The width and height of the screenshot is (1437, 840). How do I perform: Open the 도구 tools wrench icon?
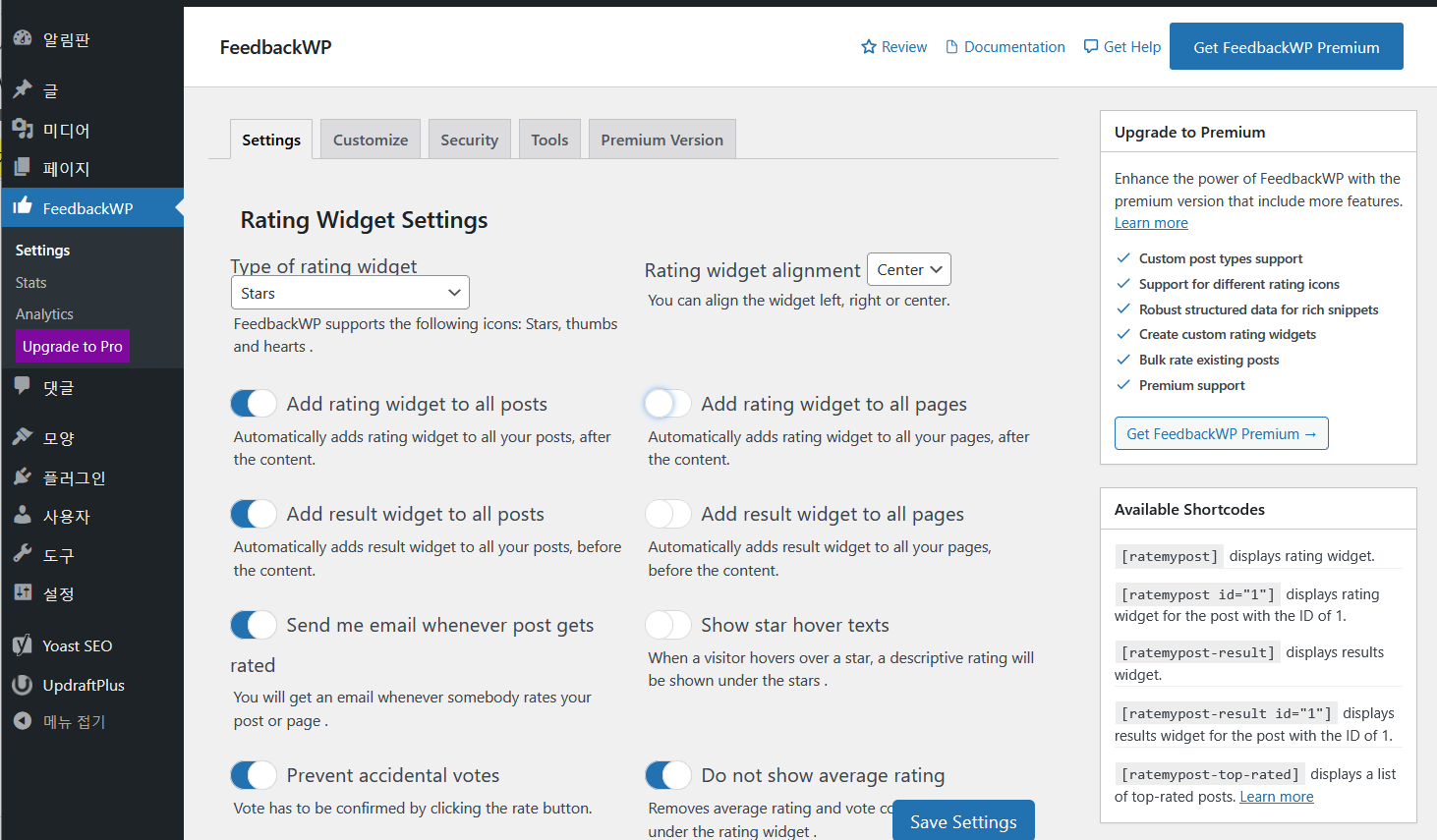point(23,554)
